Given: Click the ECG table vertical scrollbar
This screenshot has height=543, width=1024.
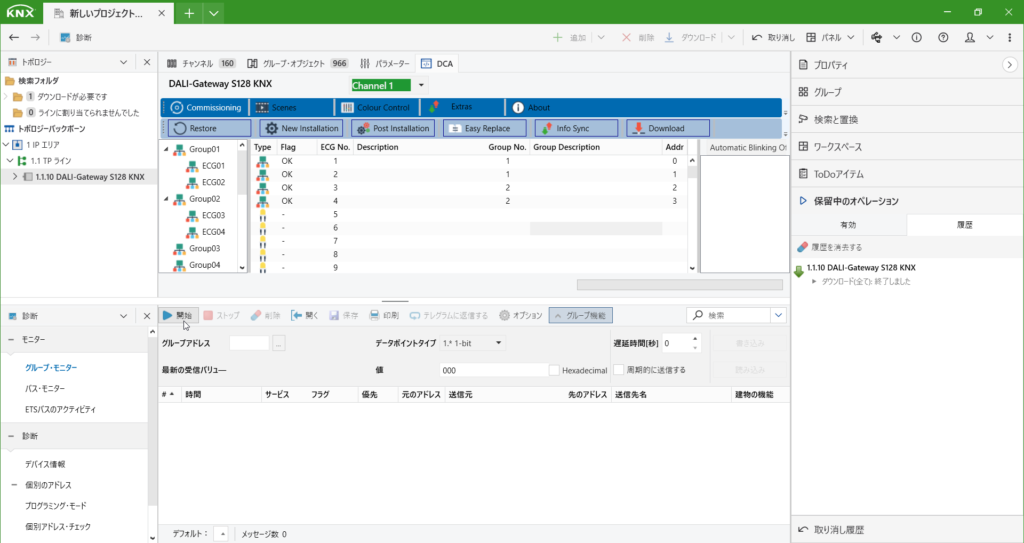Looking at the screenshot, I should click(692, 214).
